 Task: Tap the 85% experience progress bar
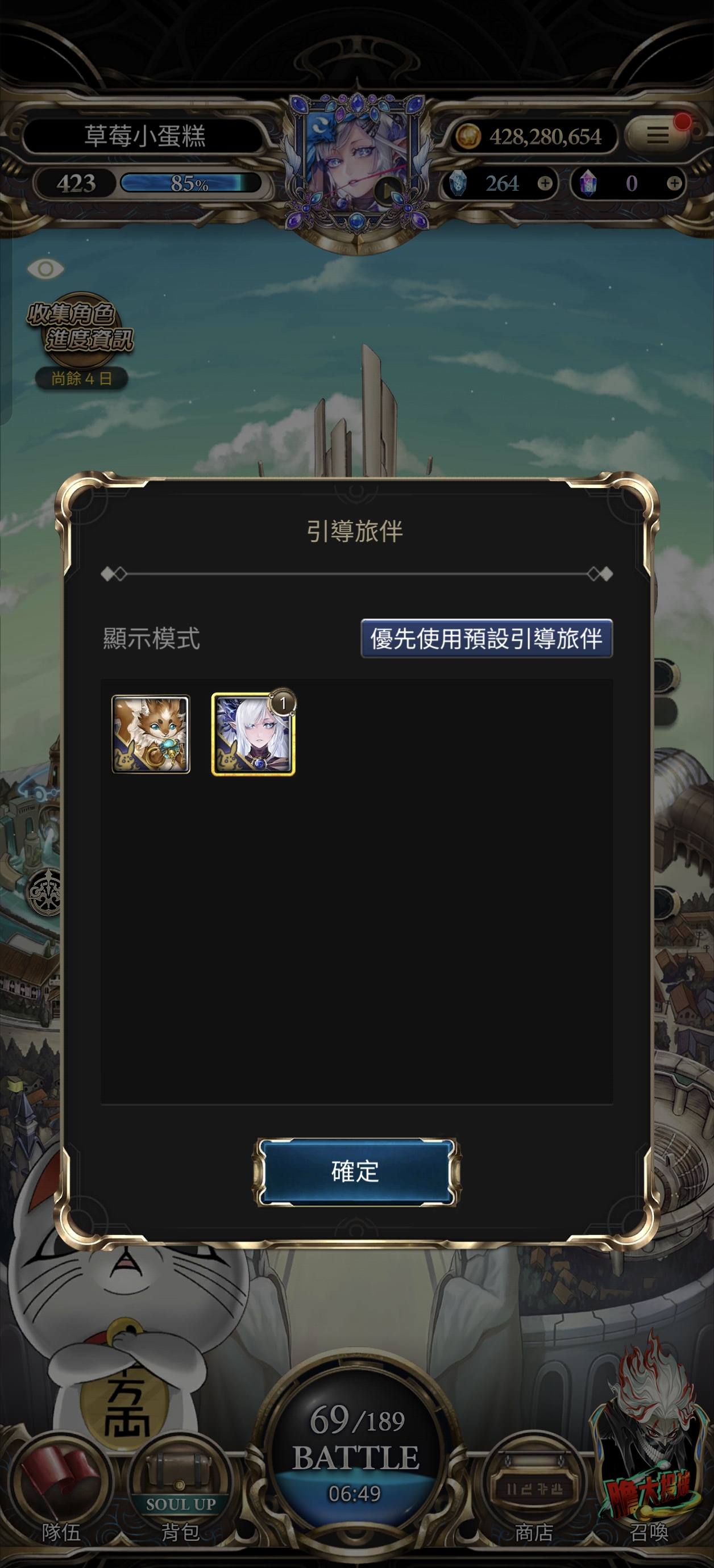[190, 182]
